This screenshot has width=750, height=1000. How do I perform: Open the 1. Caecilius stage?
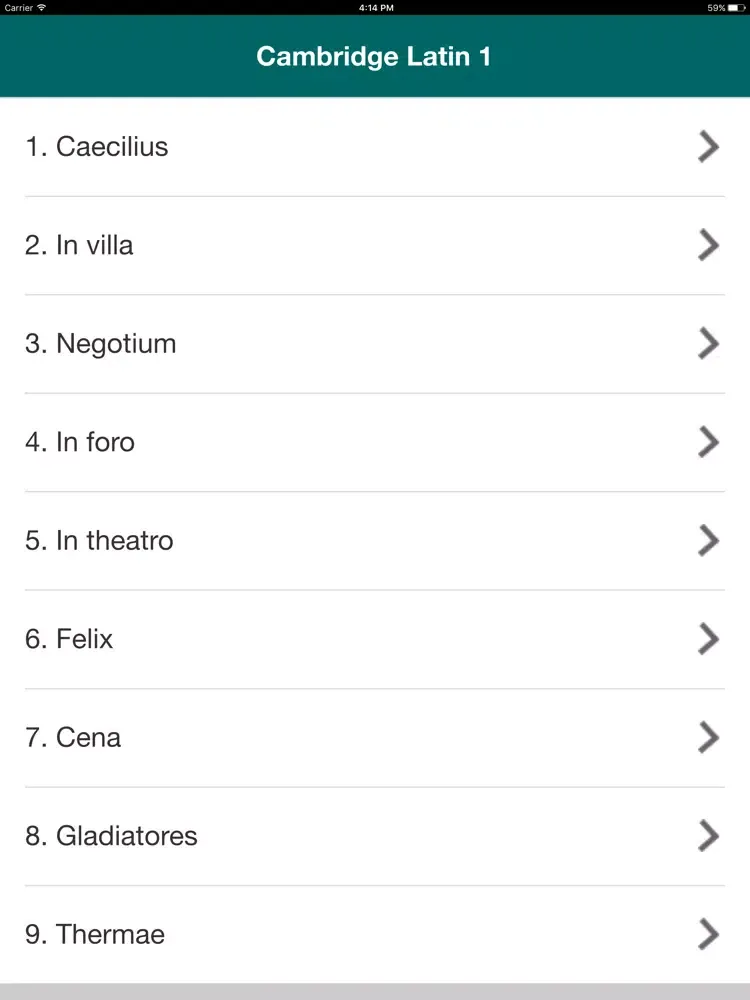(x=97, y=147)
